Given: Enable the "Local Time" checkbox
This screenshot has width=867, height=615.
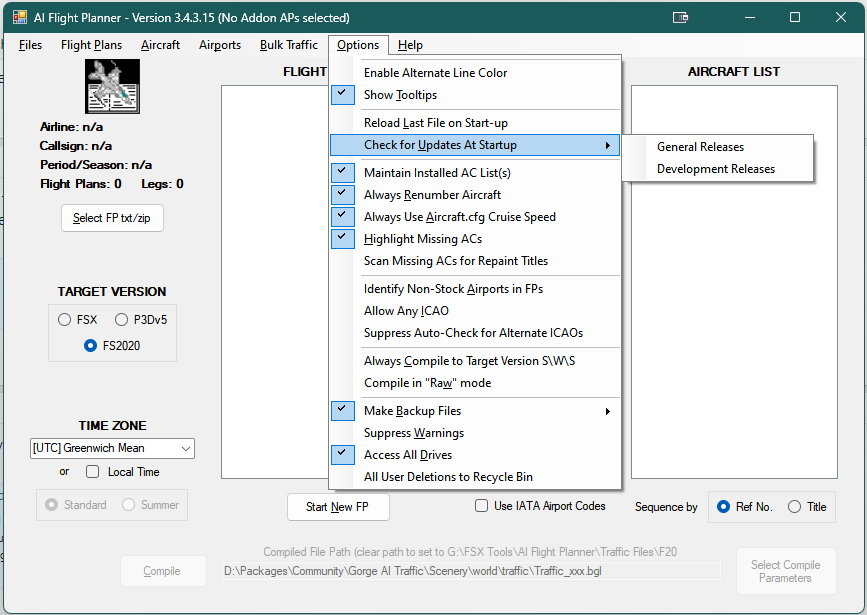Looking at the screenshot, I should (92, 471).
